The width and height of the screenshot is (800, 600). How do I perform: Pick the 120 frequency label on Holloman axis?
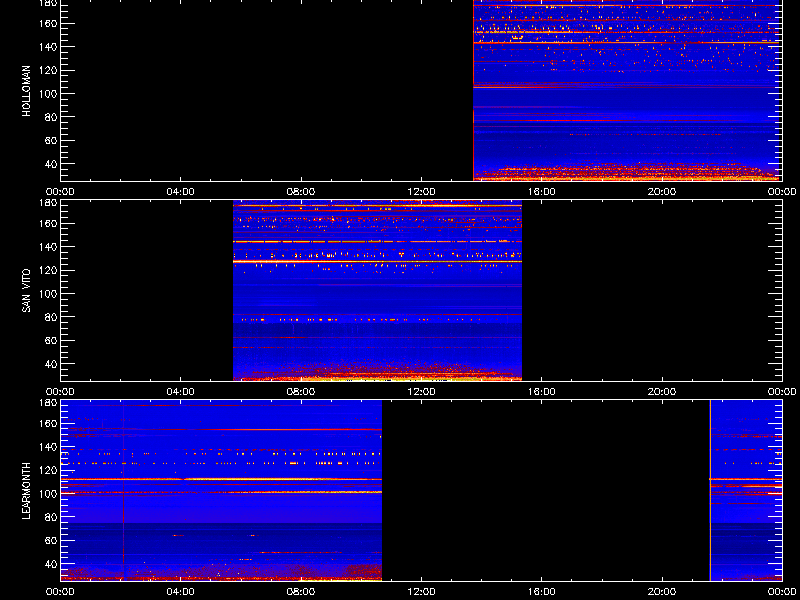(x=49, y=70)
